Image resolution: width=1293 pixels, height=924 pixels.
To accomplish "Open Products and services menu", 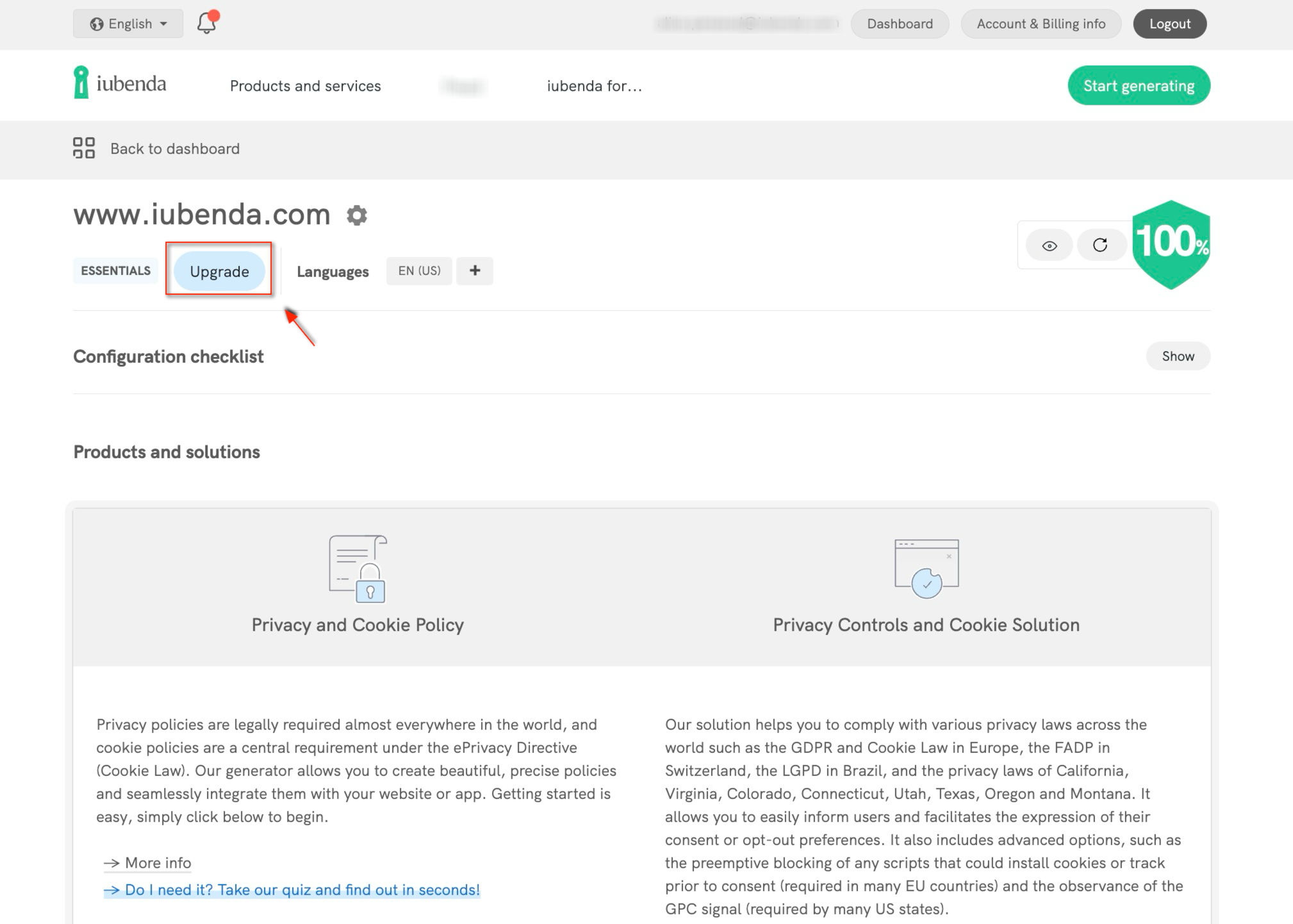I will coord(305,86).
